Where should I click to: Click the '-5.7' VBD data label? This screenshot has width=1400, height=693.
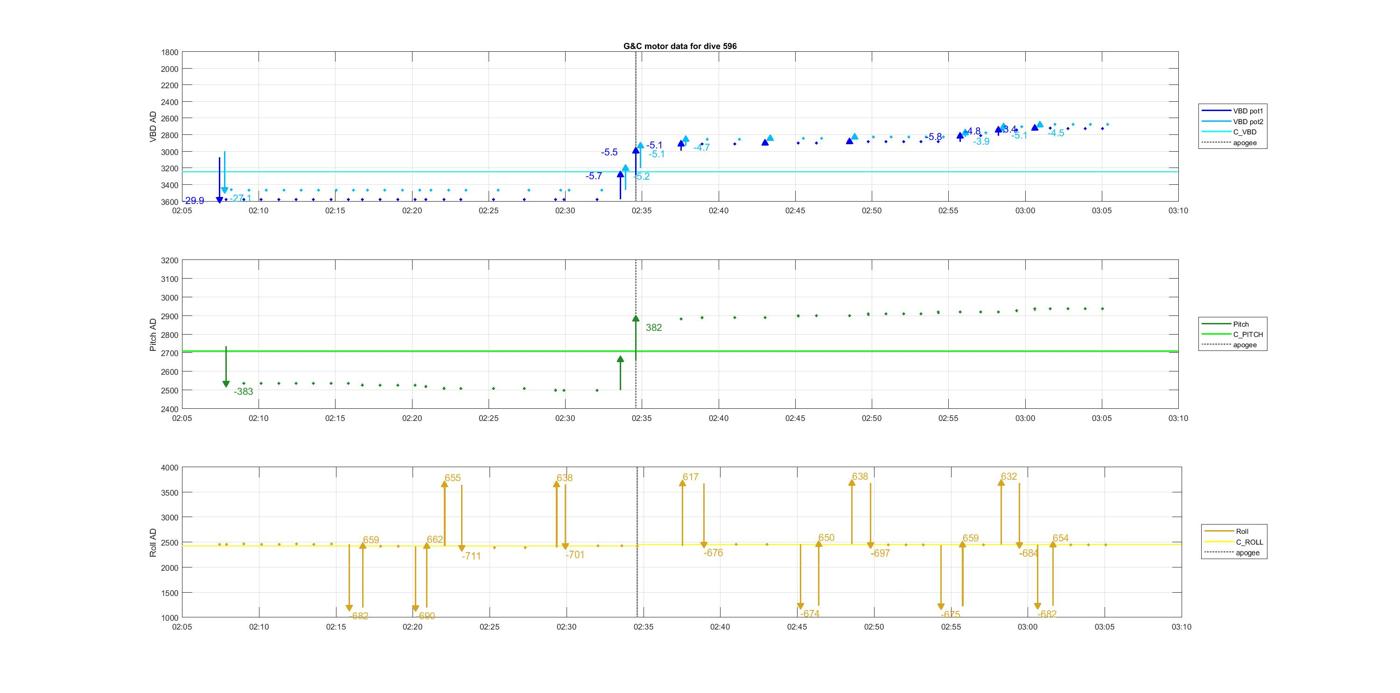tap(594, 176)
